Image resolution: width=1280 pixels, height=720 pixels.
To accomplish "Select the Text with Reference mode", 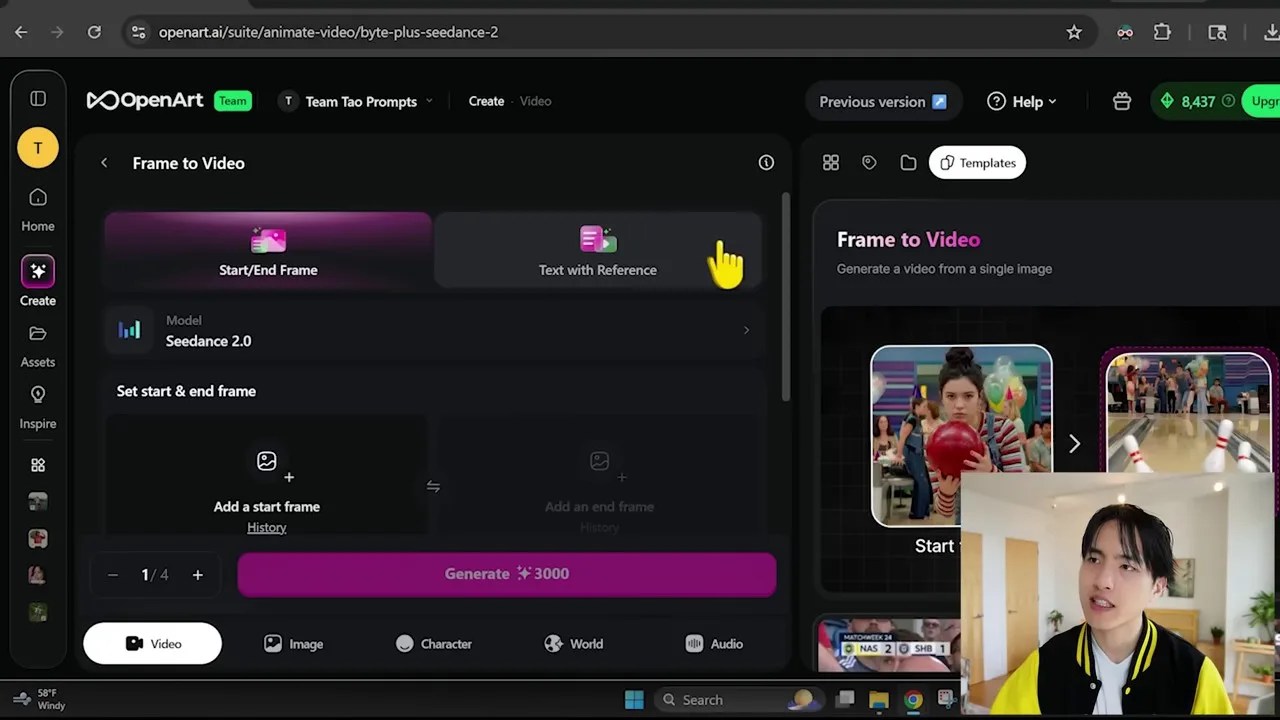I will coord(598,250).
